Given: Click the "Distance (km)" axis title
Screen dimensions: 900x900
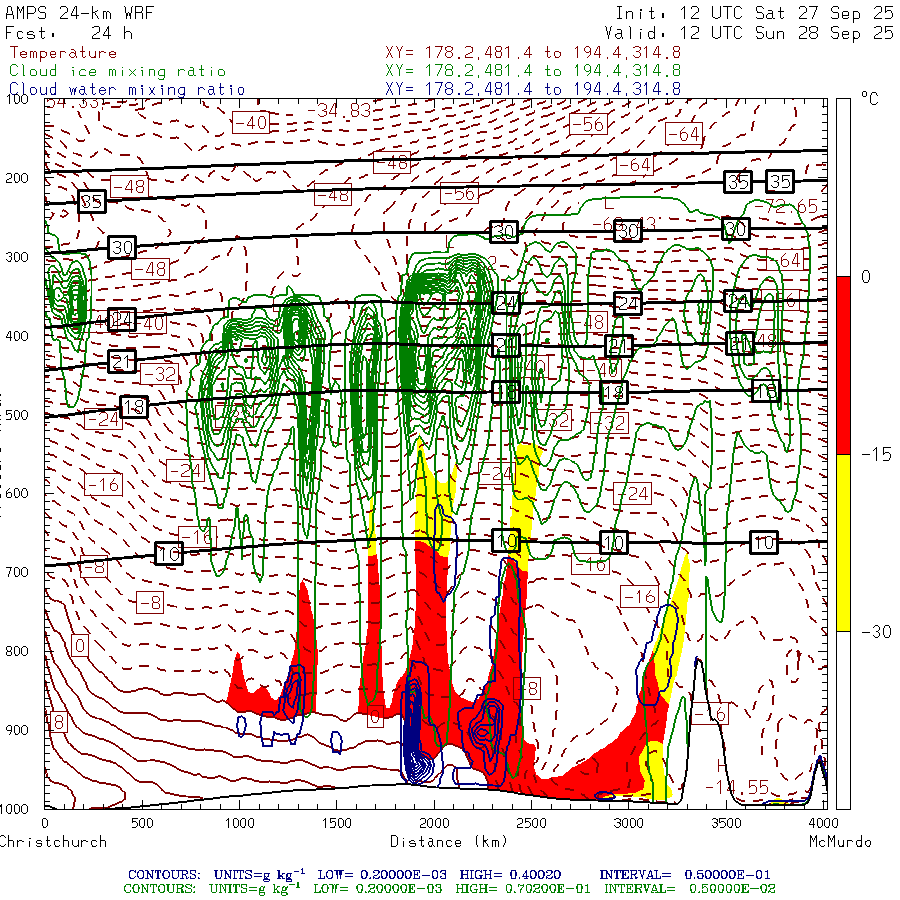Looking at the screenshot, I should click(449, 842).
